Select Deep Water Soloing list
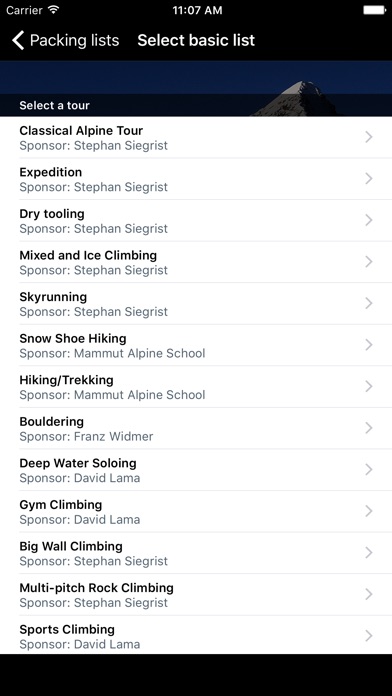 (x=196, y=470)
